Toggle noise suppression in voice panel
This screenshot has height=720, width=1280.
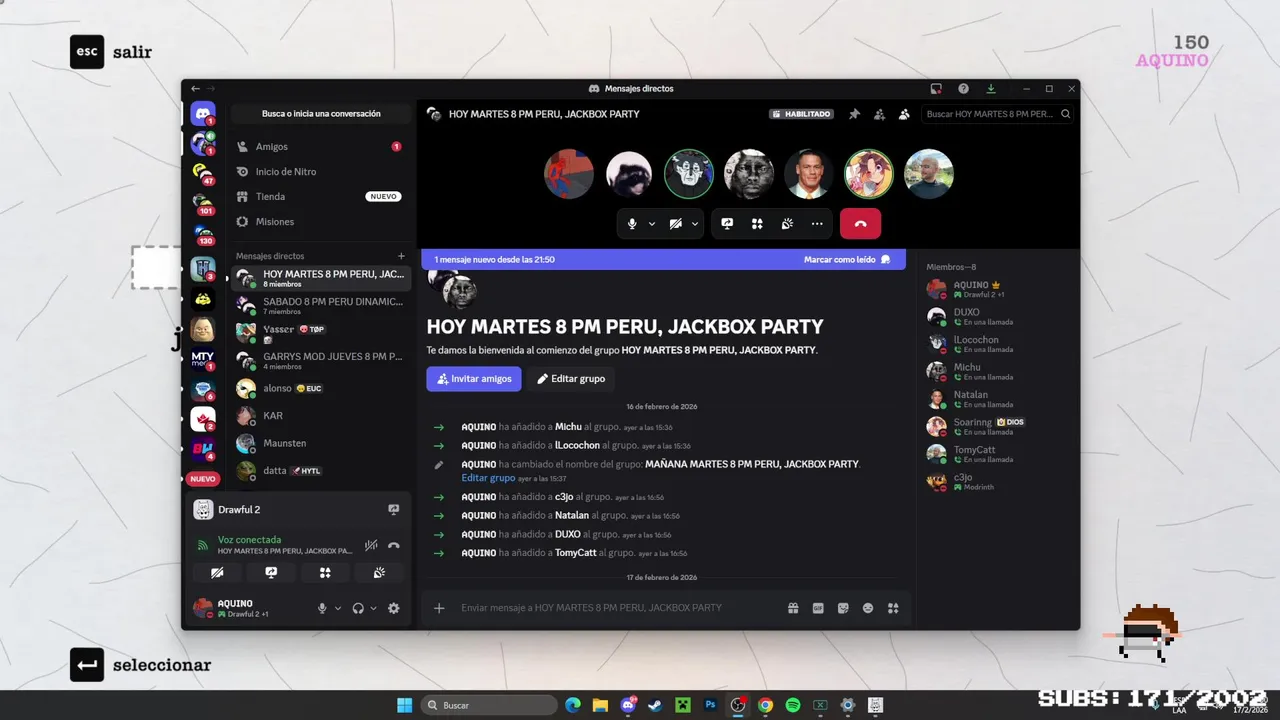click(x=371, y=545)
